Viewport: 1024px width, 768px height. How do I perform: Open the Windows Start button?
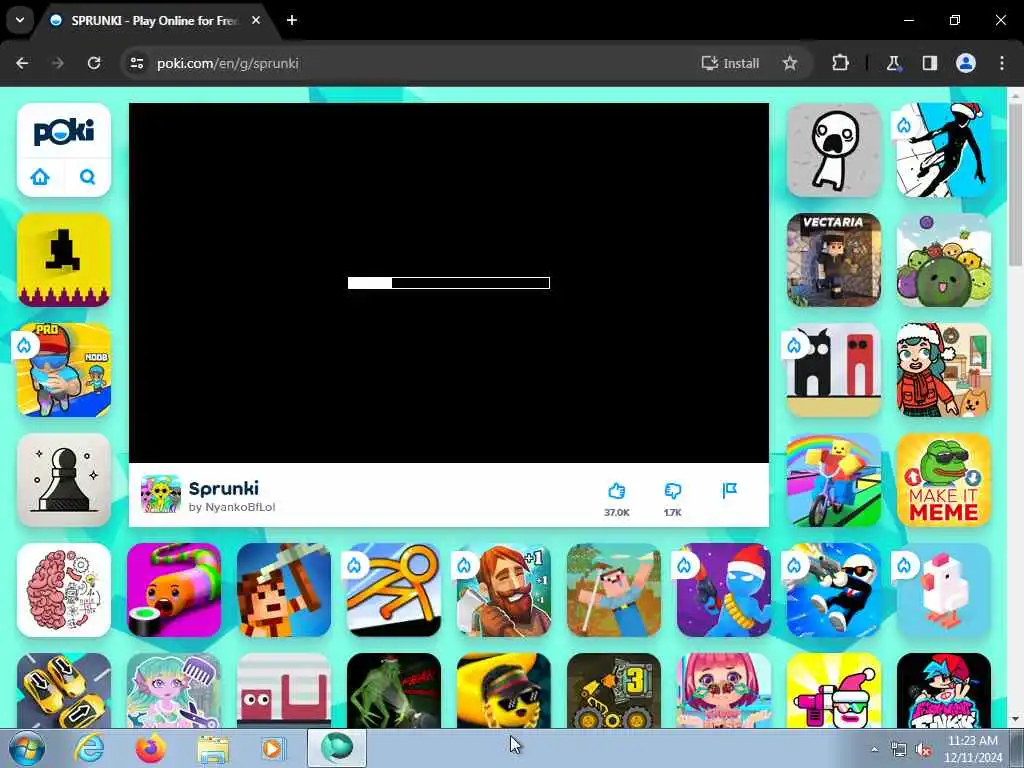pos(27,748)
